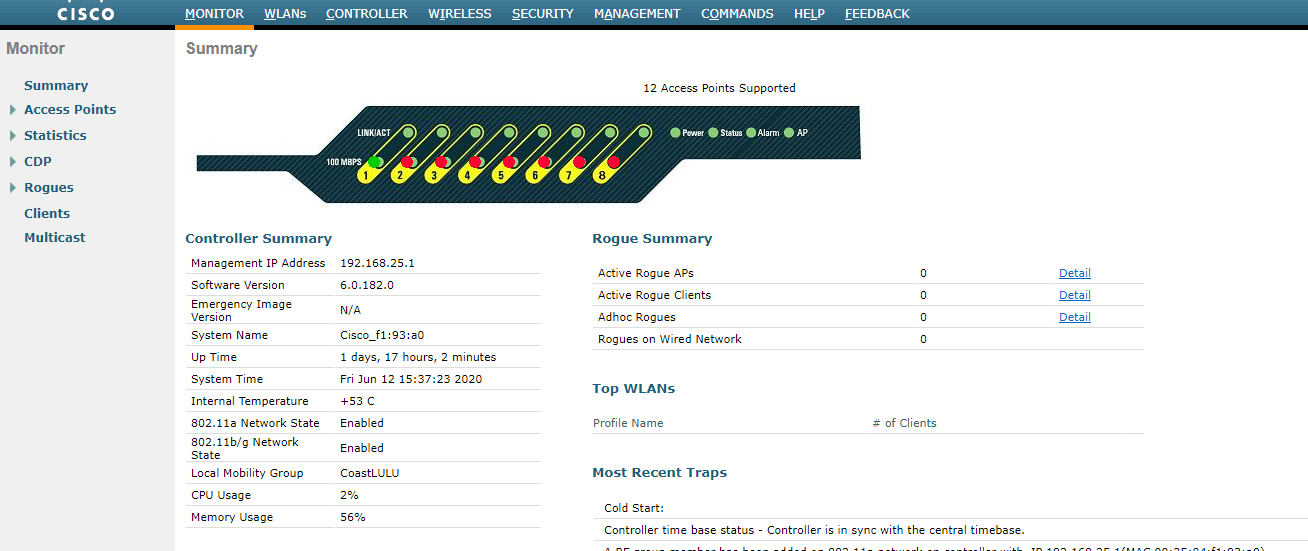Click management IP value 192.168.25.1
Image resolution: width=1308 pixels, height=551 pixels.
click(x=377, y=263)
